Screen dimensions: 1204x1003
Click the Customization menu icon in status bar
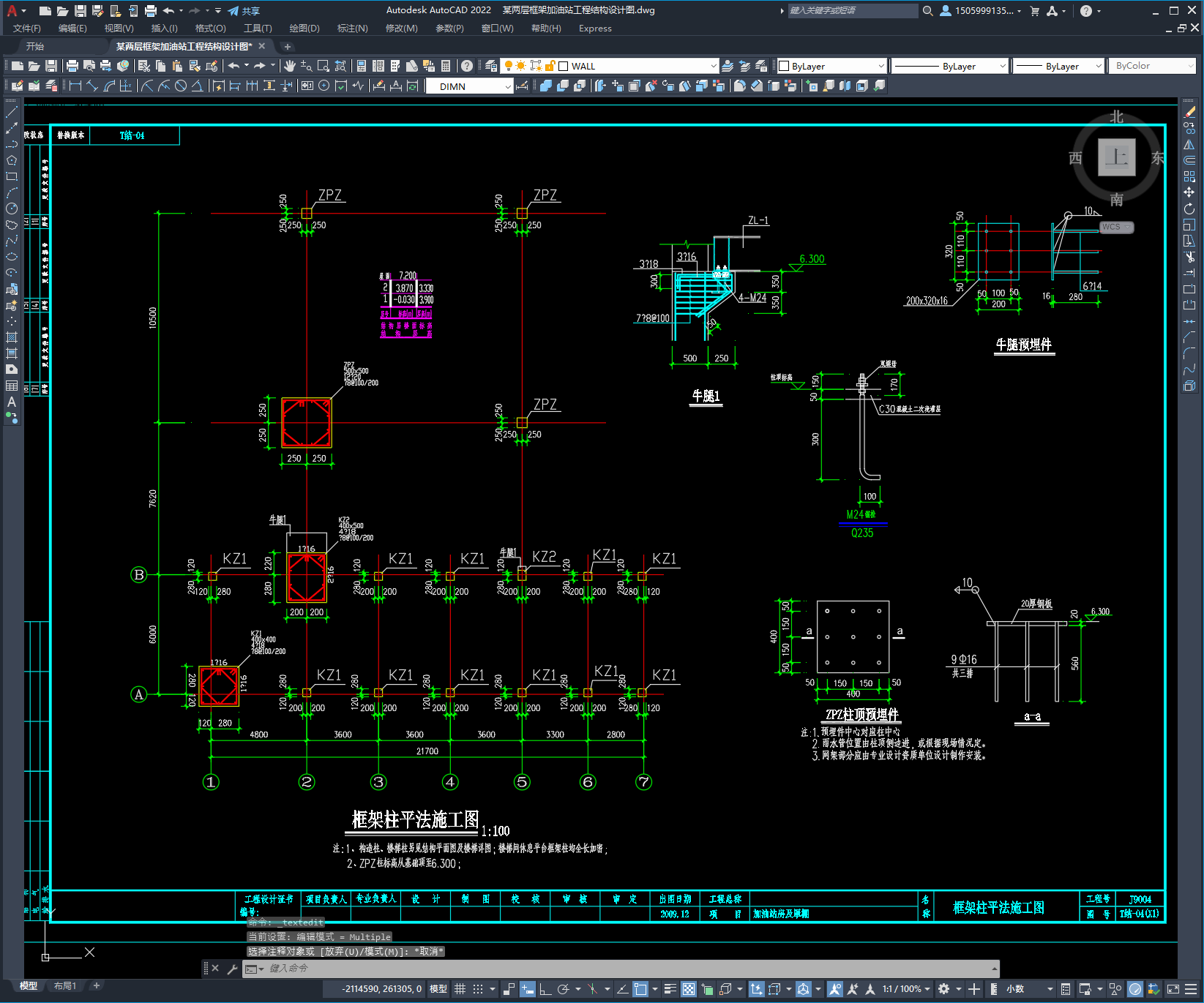[1192, 989]
